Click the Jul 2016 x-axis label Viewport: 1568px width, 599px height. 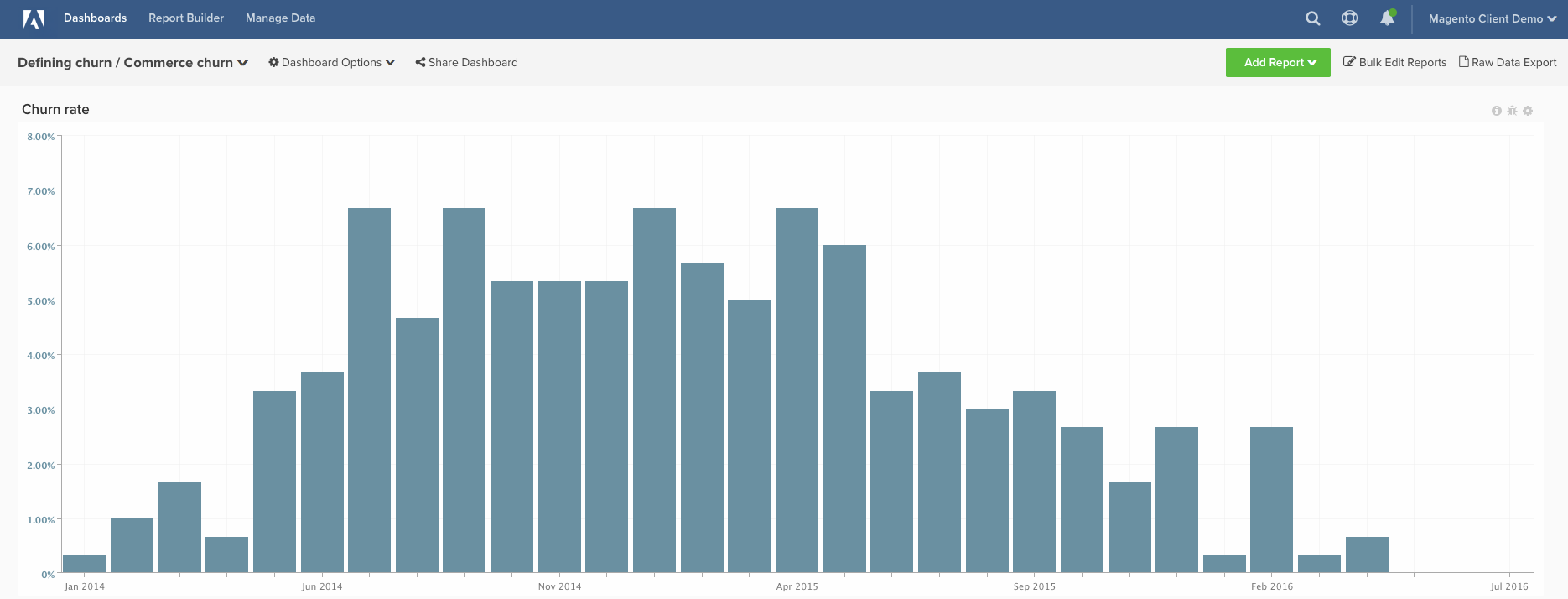(x=1509, y=586)
